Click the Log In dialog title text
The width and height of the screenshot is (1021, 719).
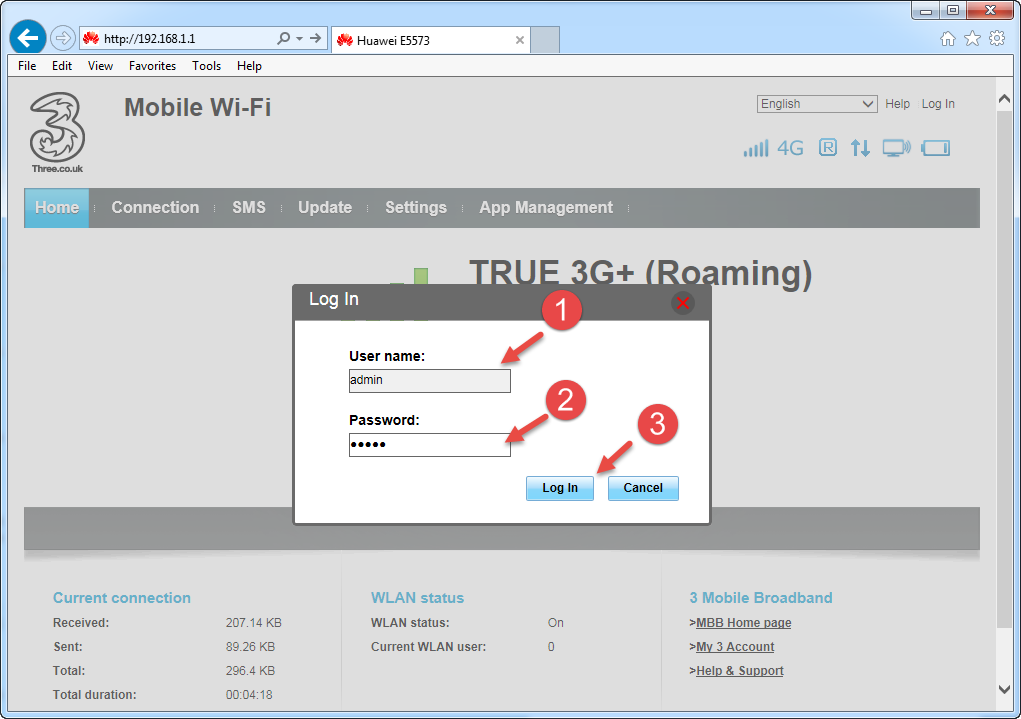coord(334,299)
